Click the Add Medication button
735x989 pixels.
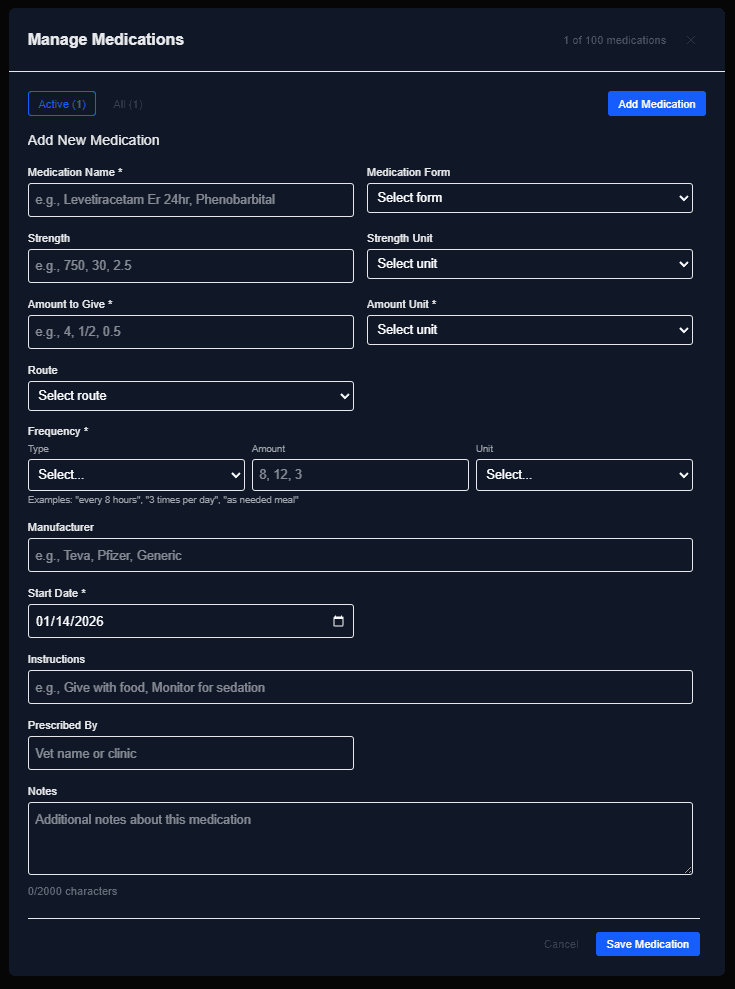(656, 103)
